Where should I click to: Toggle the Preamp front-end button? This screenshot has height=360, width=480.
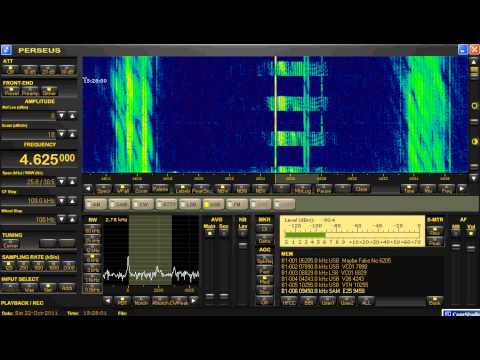click(30, 92)
